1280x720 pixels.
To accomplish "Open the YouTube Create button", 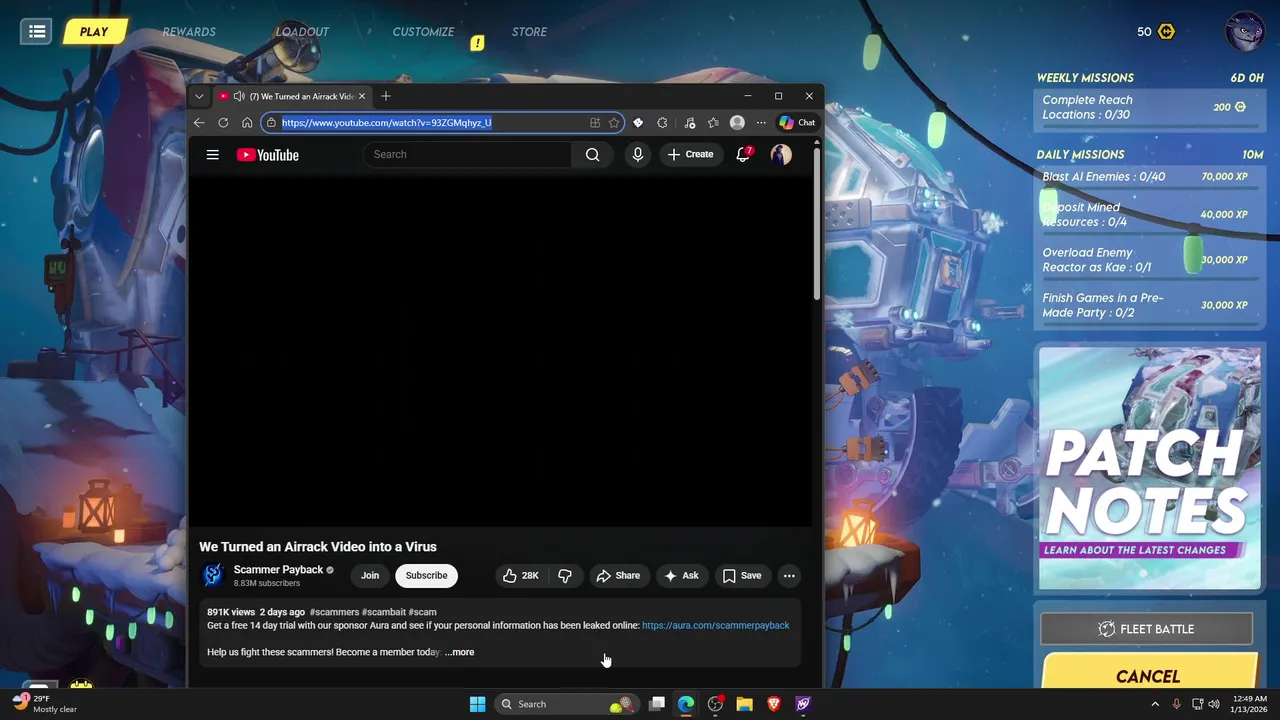I will click(690, 154).
